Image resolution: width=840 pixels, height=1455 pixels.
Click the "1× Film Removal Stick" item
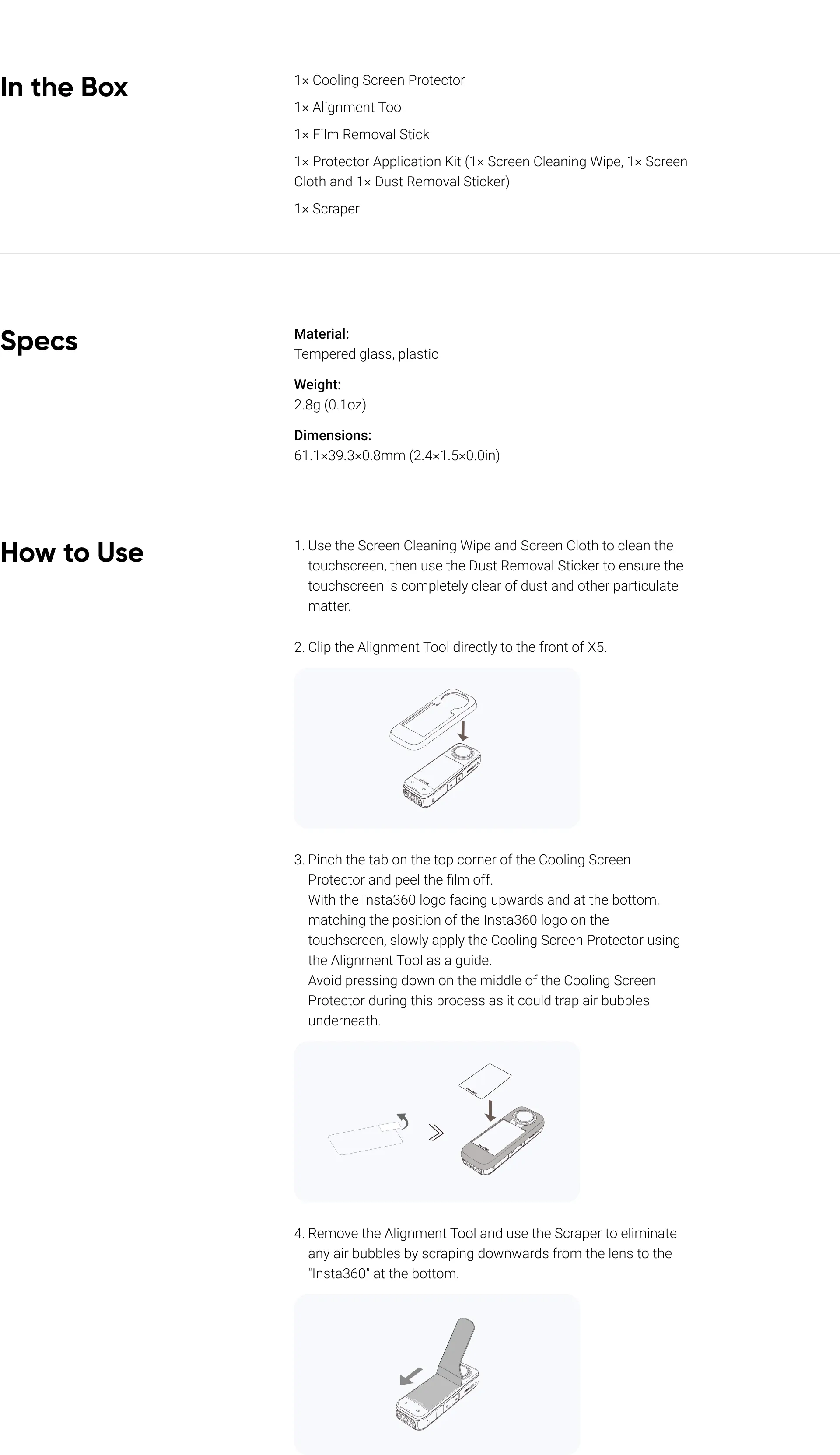pyautogui.click(x=361, y=134)
